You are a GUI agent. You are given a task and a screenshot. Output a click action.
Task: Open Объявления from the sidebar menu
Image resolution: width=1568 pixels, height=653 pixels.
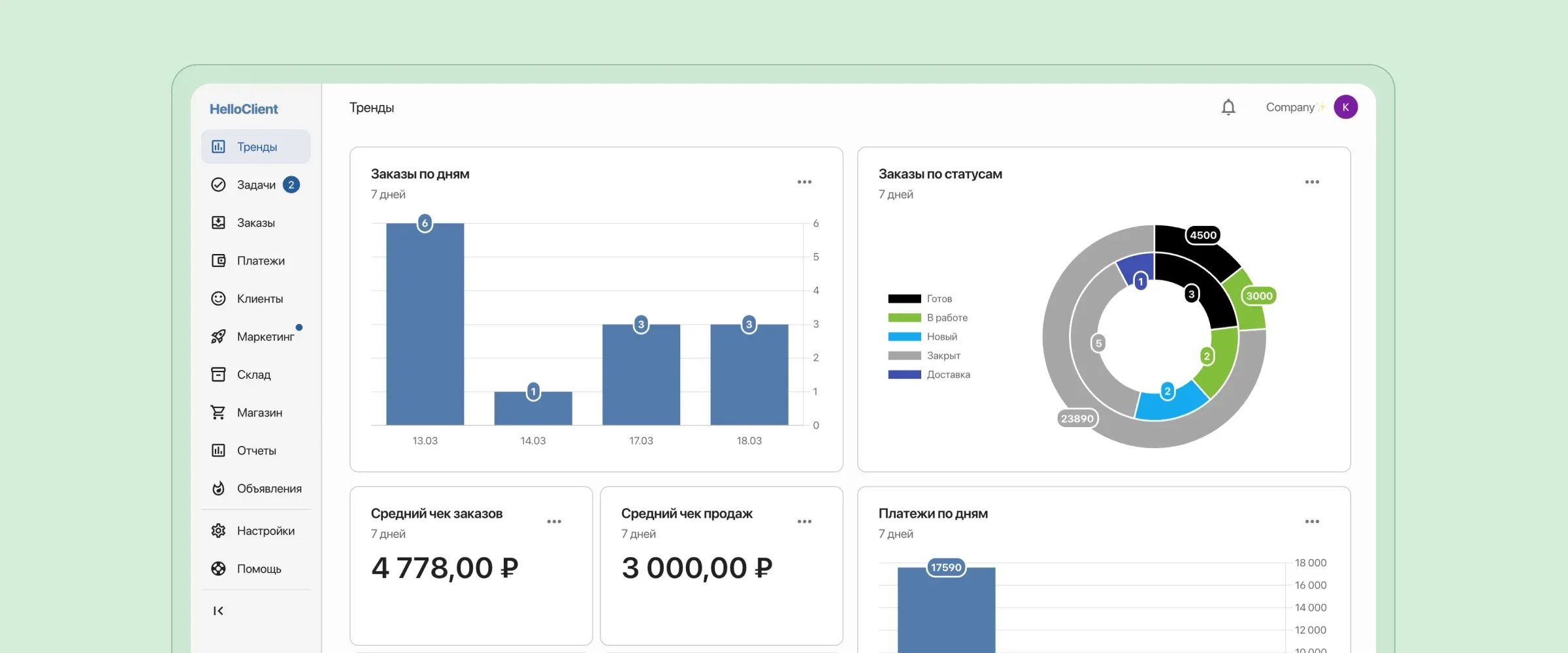coord(219,488)
